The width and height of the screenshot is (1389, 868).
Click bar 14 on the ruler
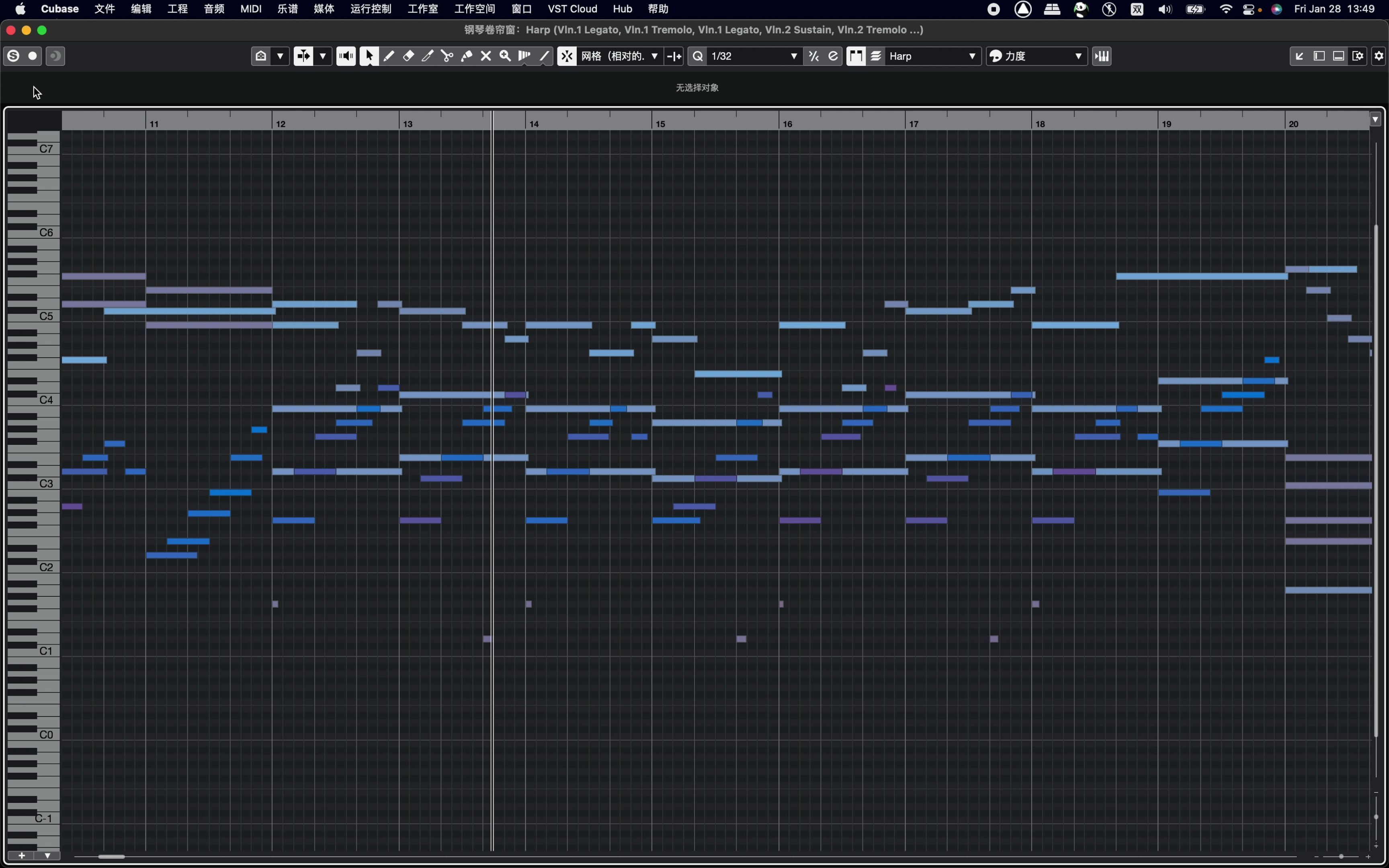pos(535,123)
